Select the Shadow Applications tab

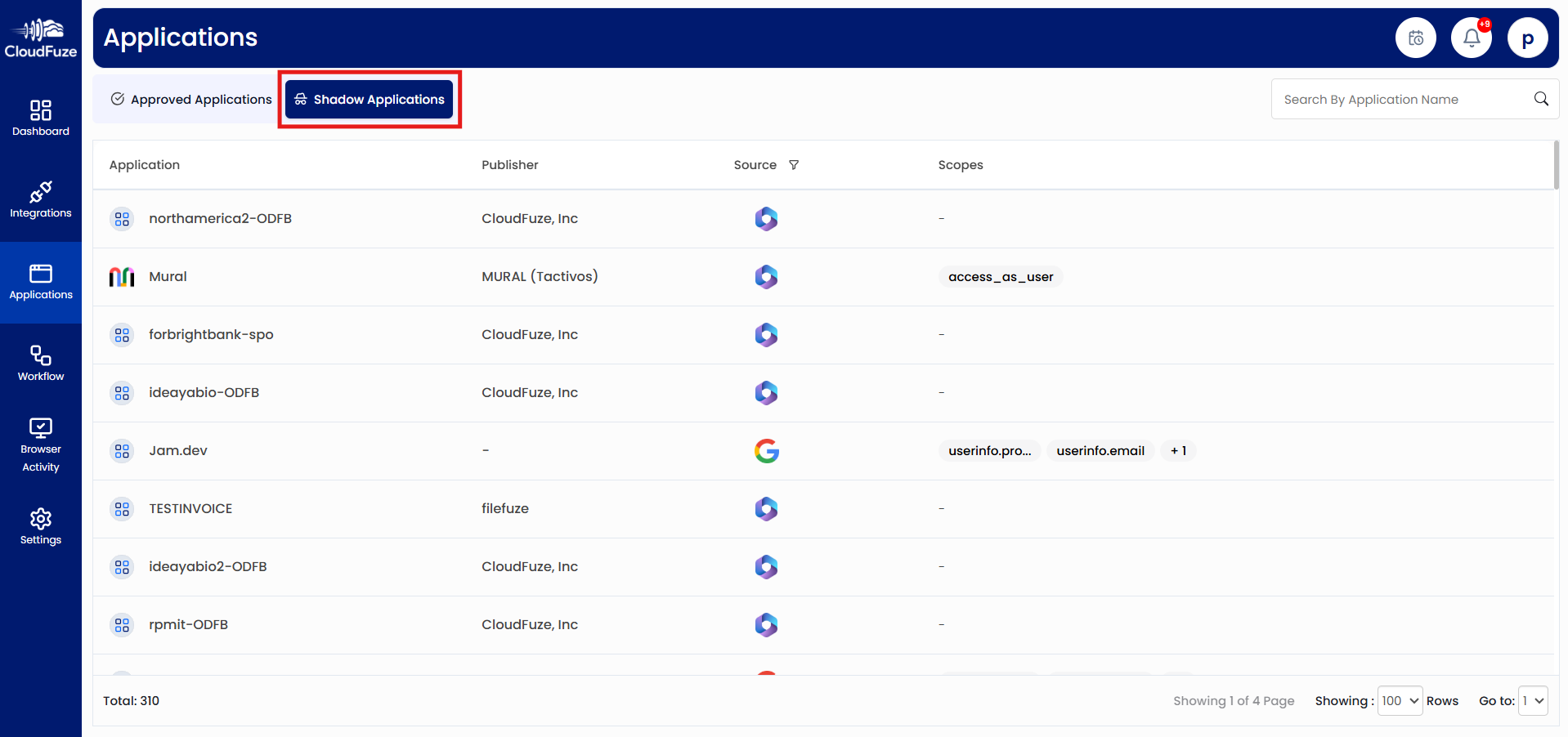pyautogui.click(x=369, y=99)
